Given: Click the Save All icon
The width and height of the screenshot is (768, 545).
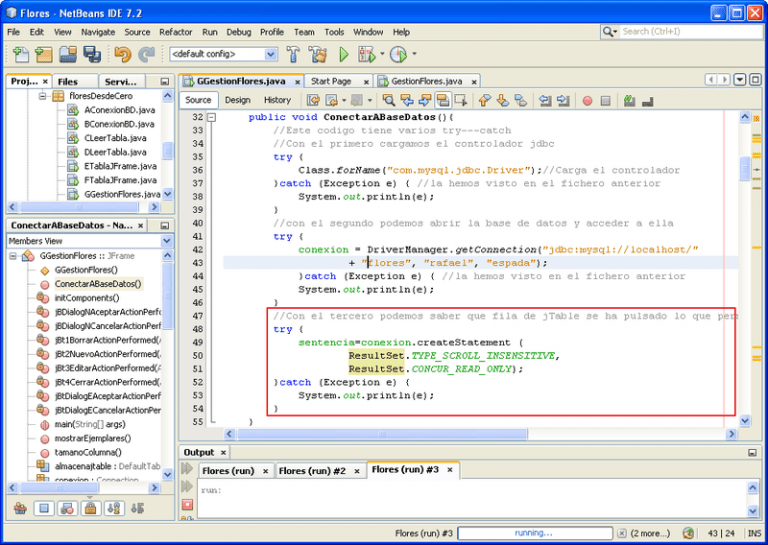Looking at the screenshot, I should [91, 54].
